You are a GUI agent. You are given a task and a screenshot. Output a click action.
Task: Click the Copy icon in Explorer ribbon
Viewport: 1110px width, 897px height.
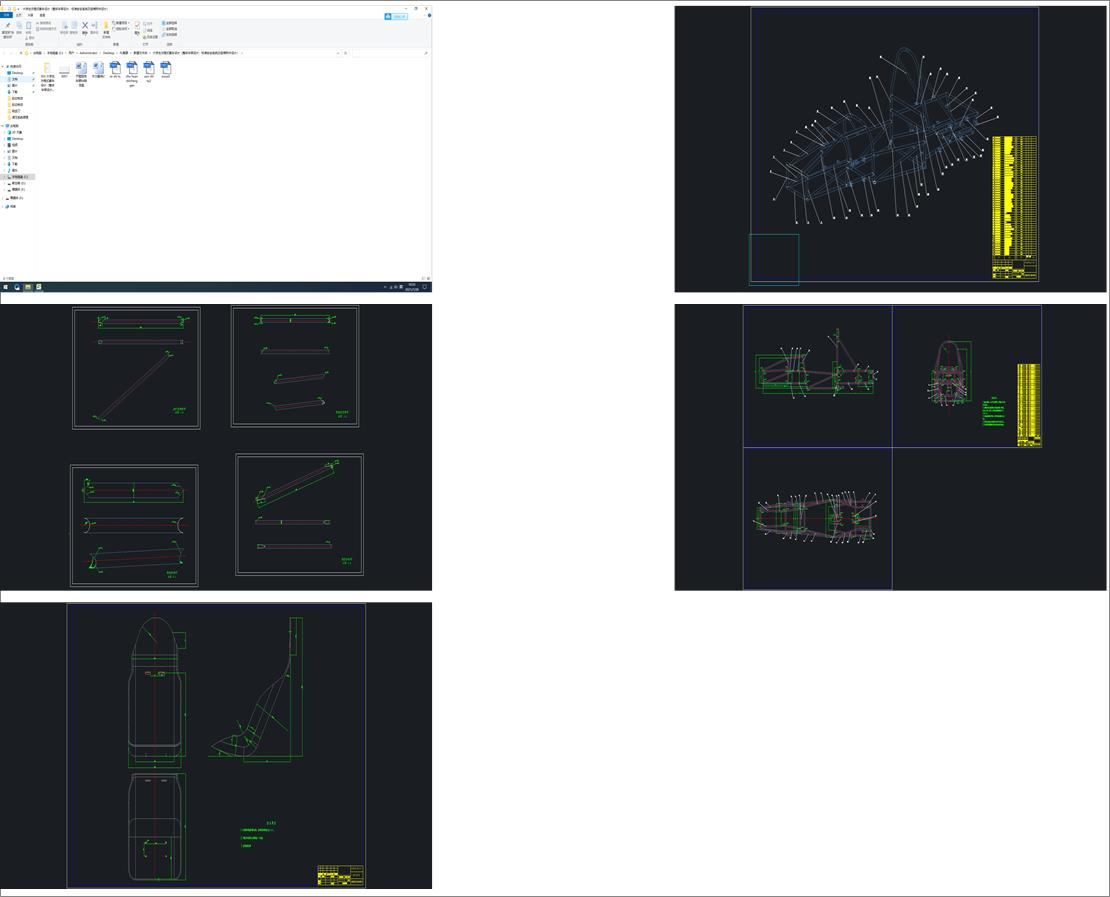(19, 28)
